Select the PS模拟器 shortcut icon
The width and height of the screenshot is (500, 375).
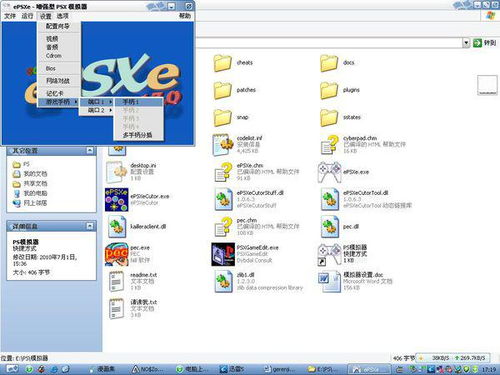click(x=329, y=254)
